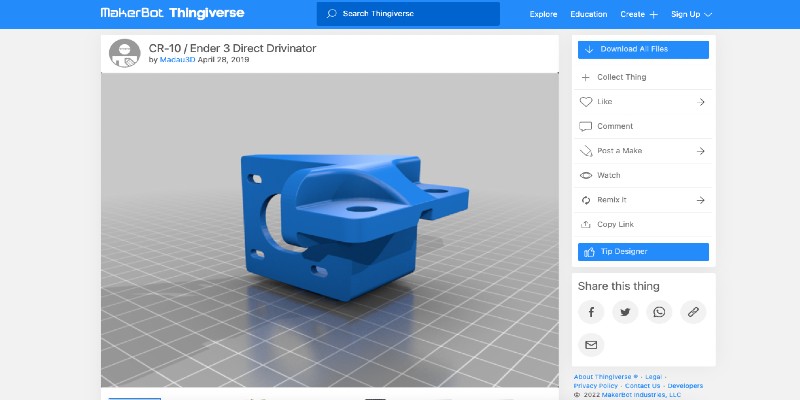The image size is (800, 400).
Task: Open the Macau3D designer avatar
Action: pyautogui.click(x=124, y=53)
